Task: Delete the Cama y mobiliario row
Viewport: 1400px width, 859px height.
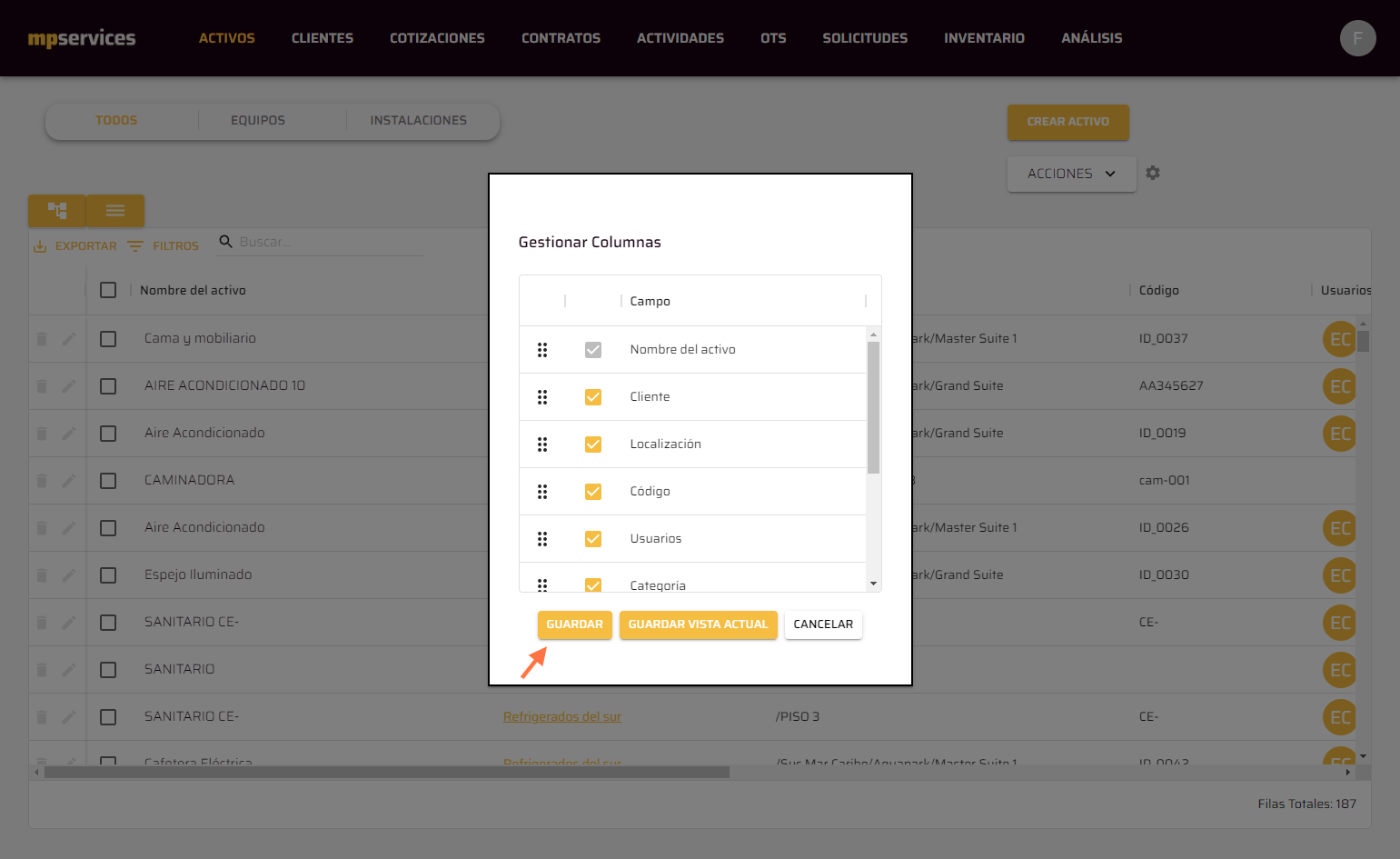Action: tap(42, 339)
